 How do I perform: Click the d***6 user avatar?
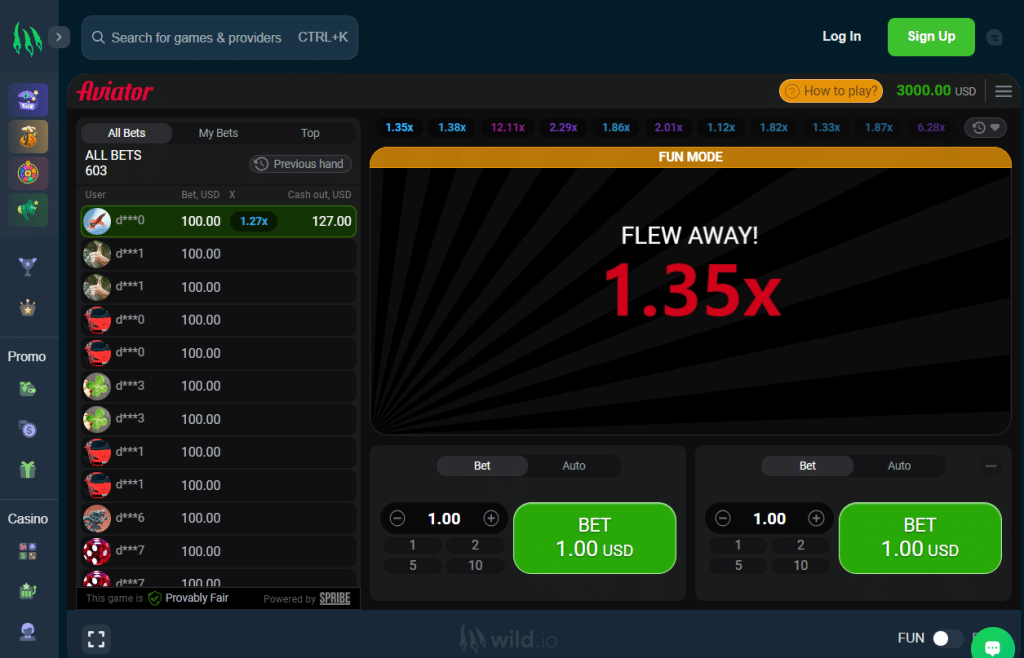(97, 518)
